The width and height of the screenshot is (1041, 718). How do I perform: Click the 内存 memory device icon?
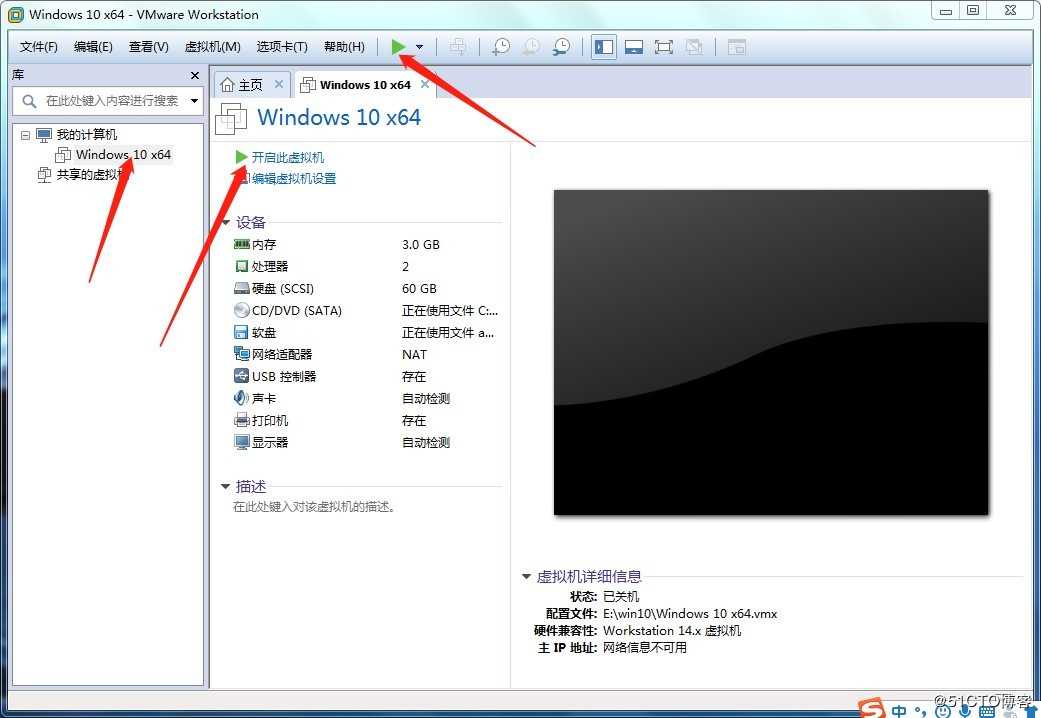pyautogui.click(x=242, y=244)
